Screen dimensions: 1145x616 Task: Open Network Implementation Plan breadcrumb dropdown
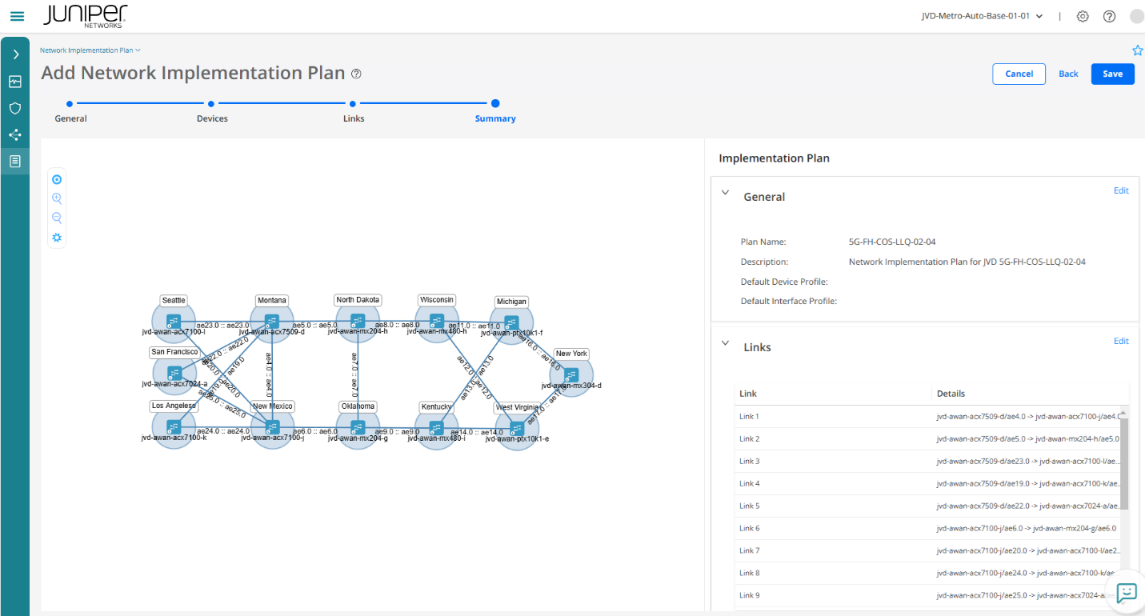click(91, 49)
